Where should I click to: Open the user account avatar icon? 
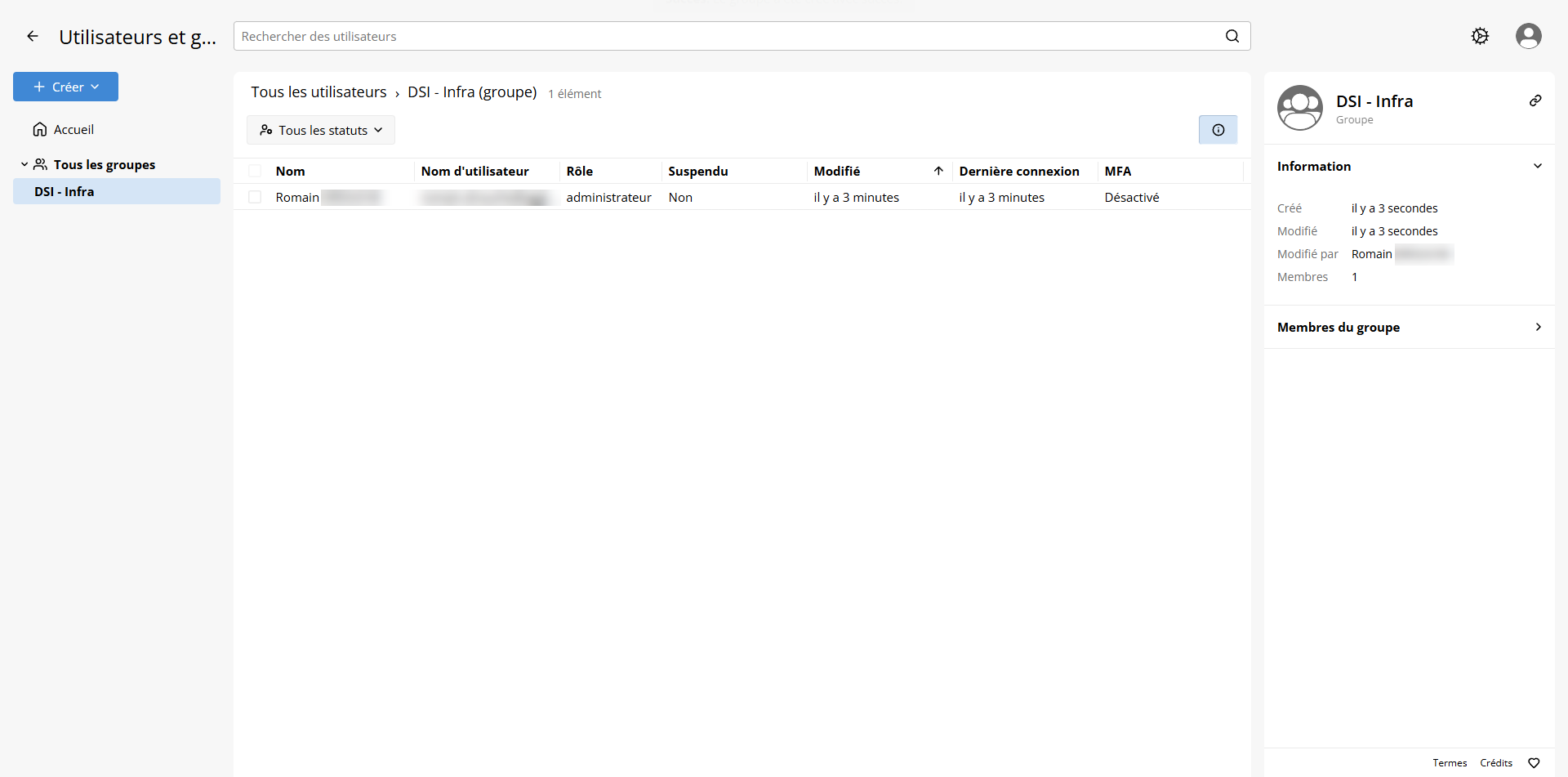tap(1528, 36)
